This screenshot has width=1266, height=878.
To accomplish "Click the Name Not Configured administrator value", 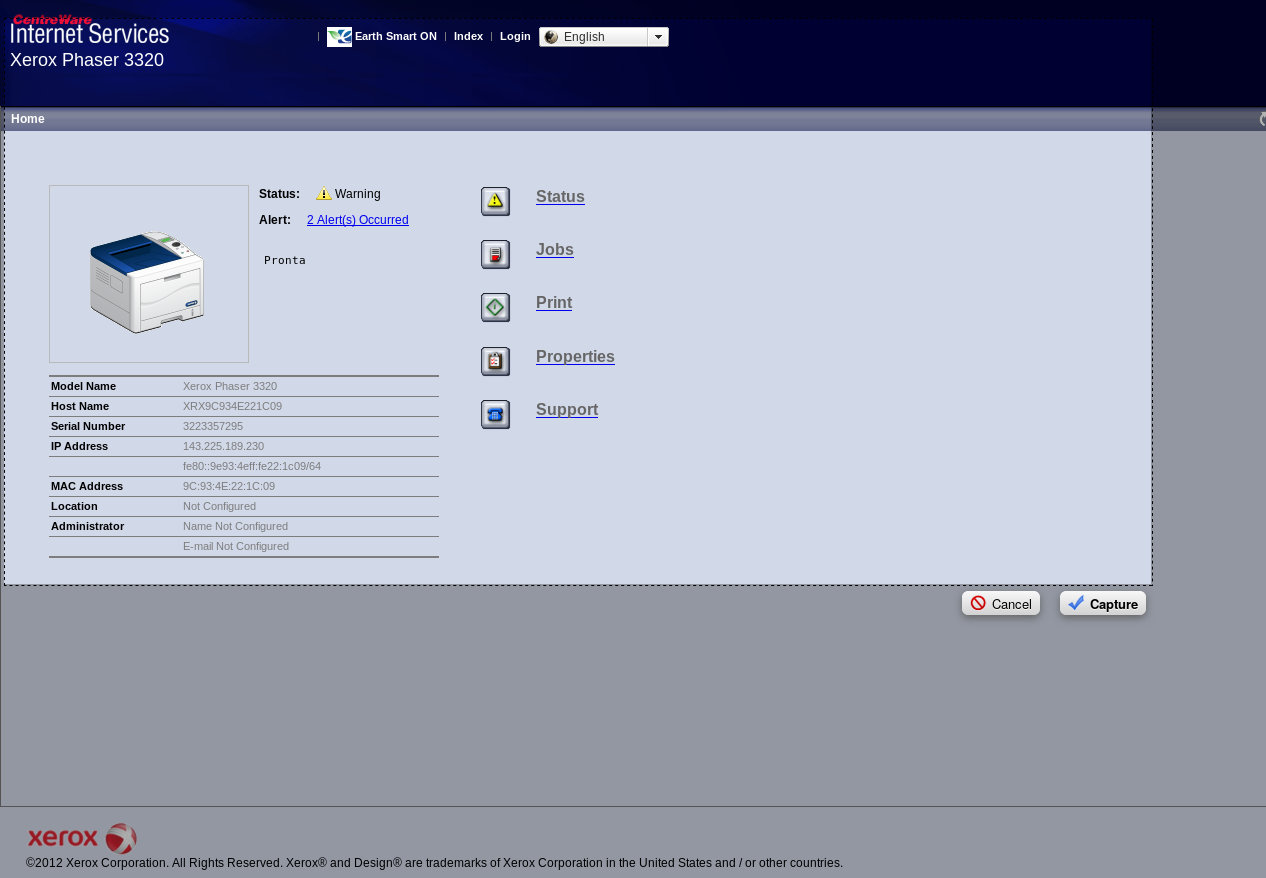I will click(235, 526).
